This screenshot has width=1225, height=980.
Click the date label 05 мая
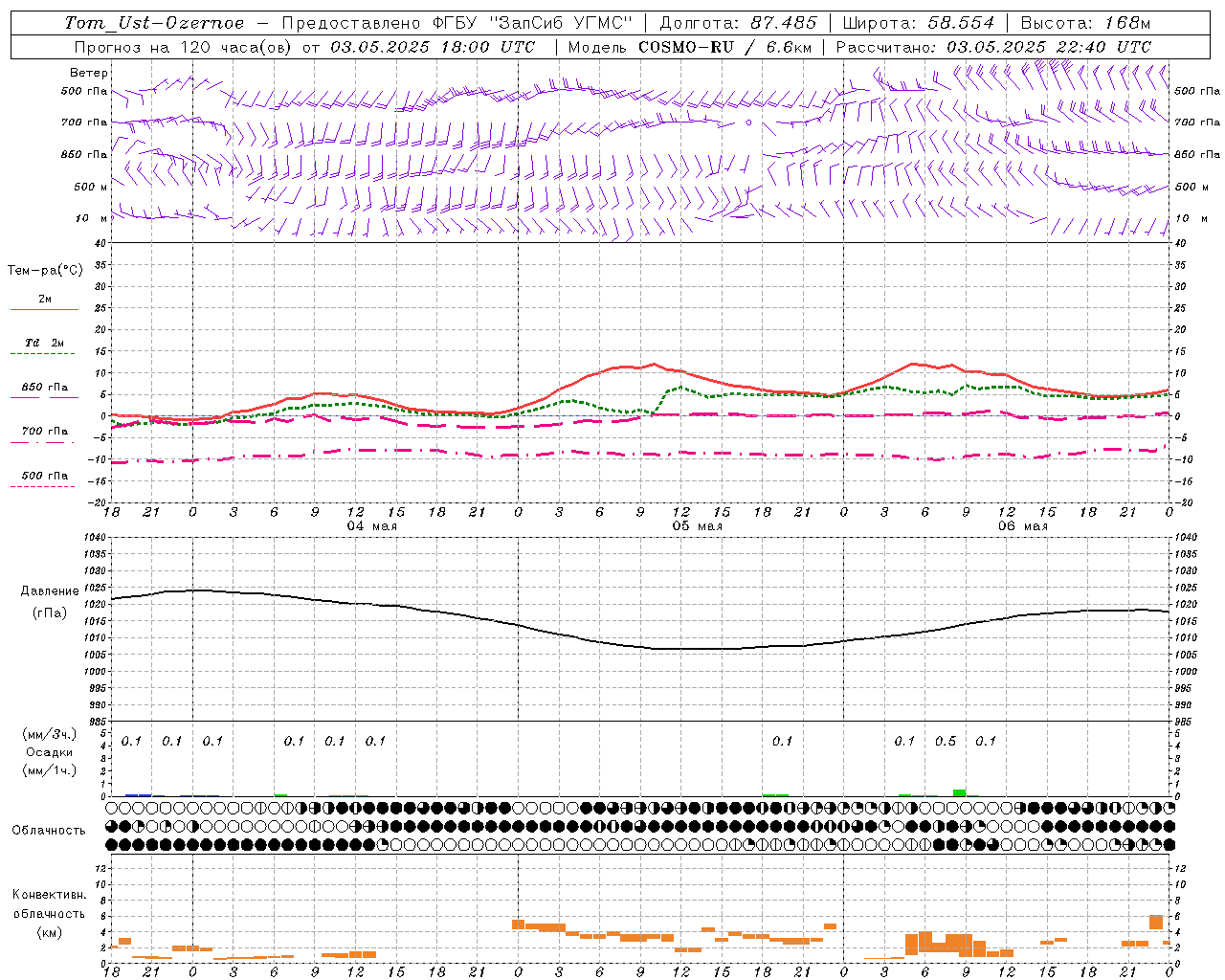click(697, 526)
